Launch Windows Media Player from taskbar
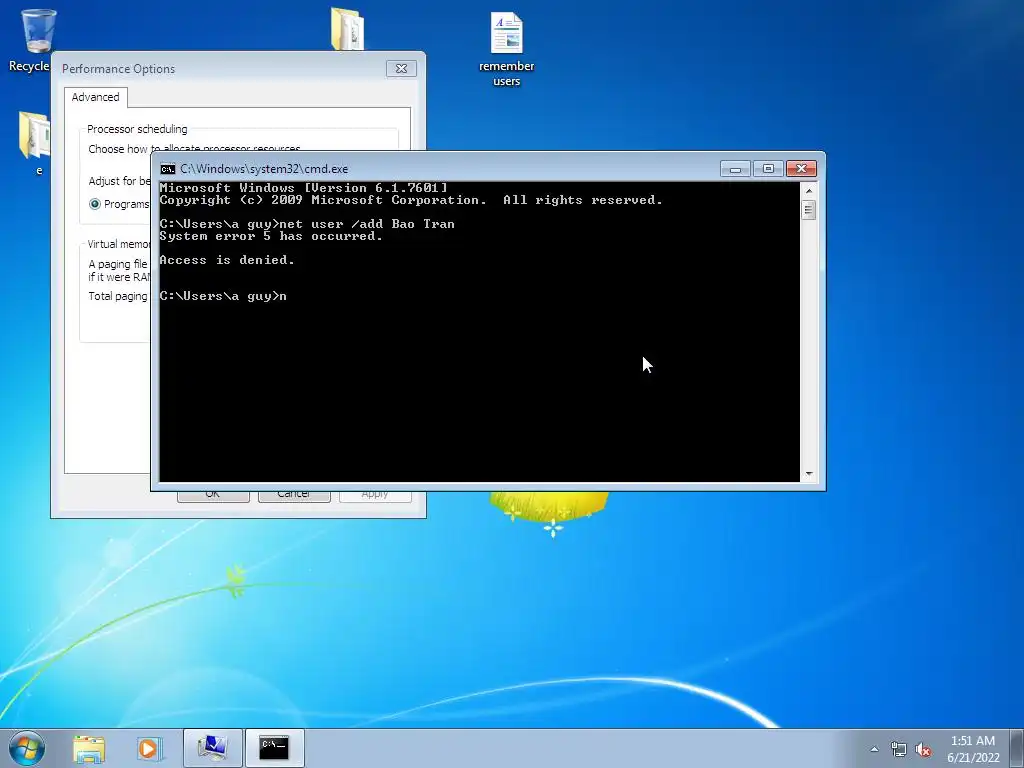Image resolution: width=1024 pixels, height=768 pixels. pyautogui.click(x=149, y=748)
